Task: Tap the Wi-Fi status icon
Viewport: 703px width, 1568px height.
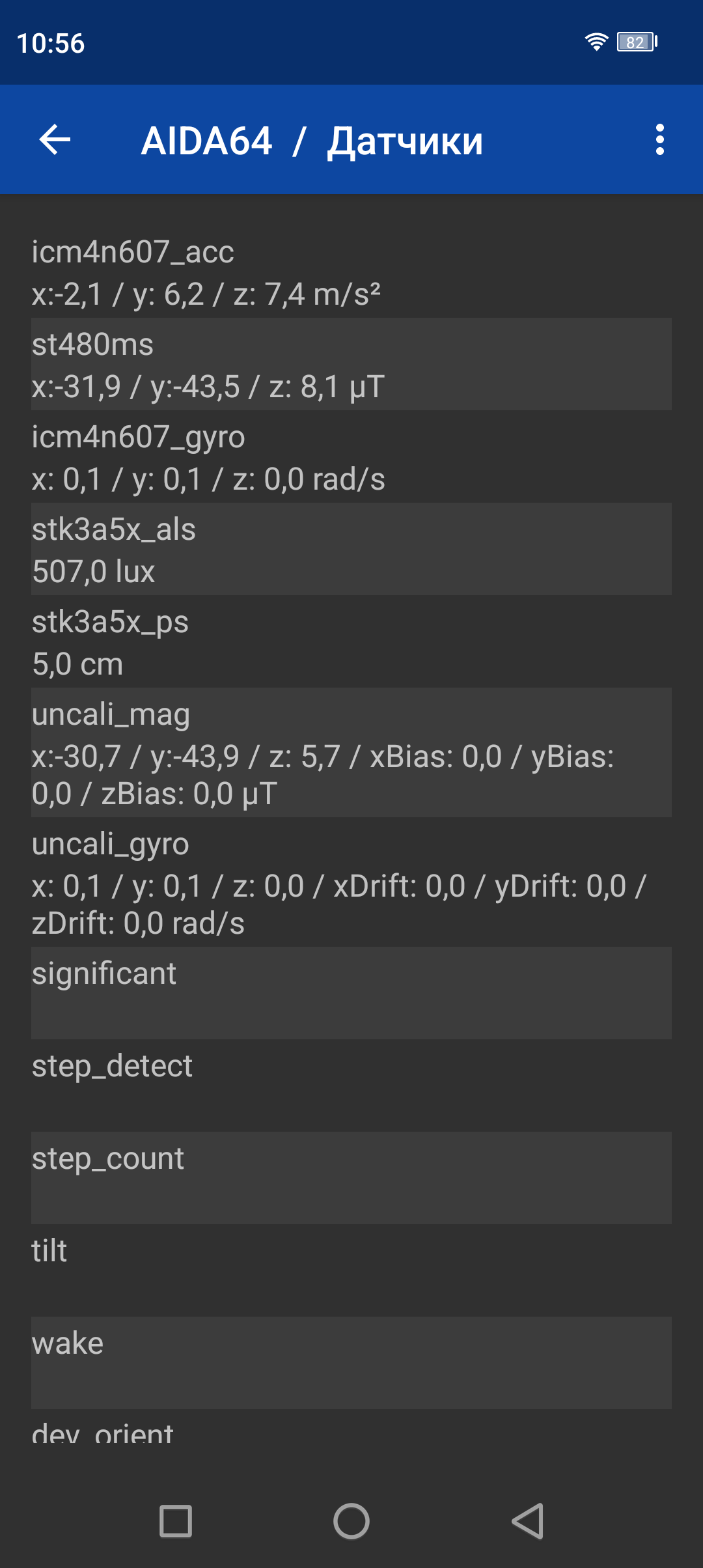Action: coord(596,42)
